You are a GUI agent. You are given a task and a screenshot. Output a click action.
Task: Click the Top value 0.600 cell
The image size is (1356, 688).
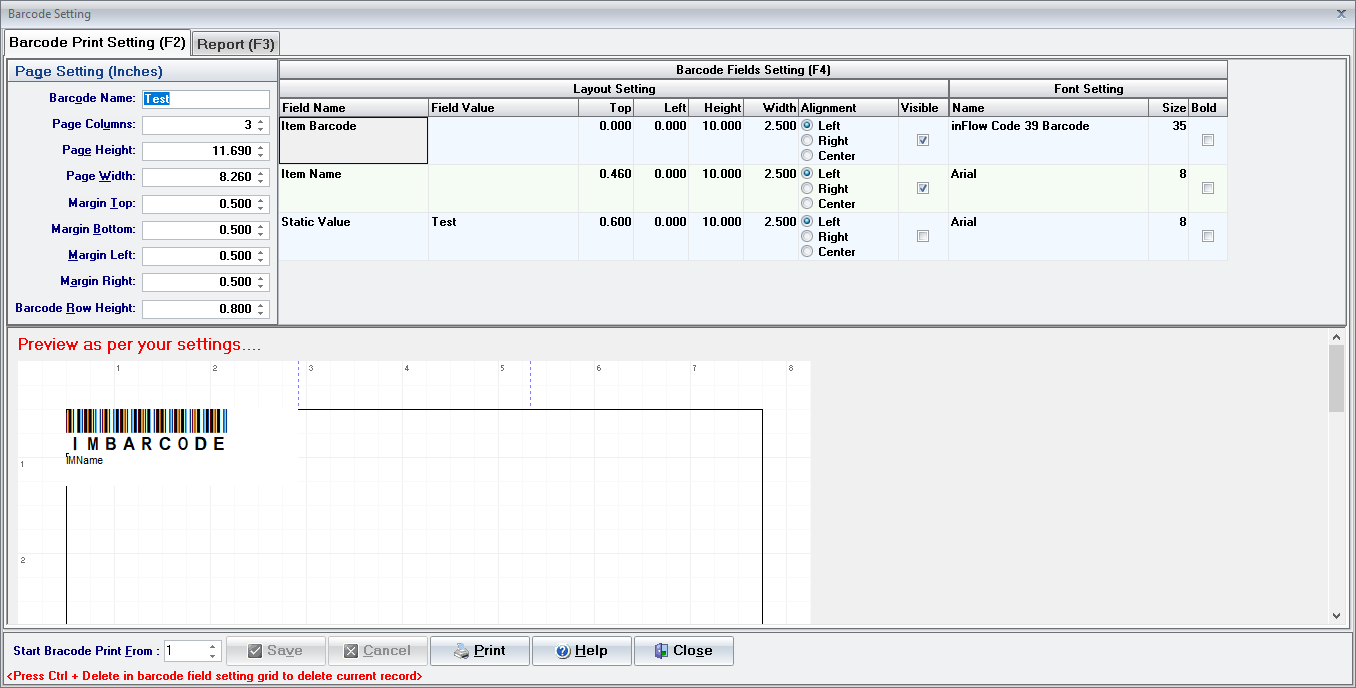click(606, 237)
